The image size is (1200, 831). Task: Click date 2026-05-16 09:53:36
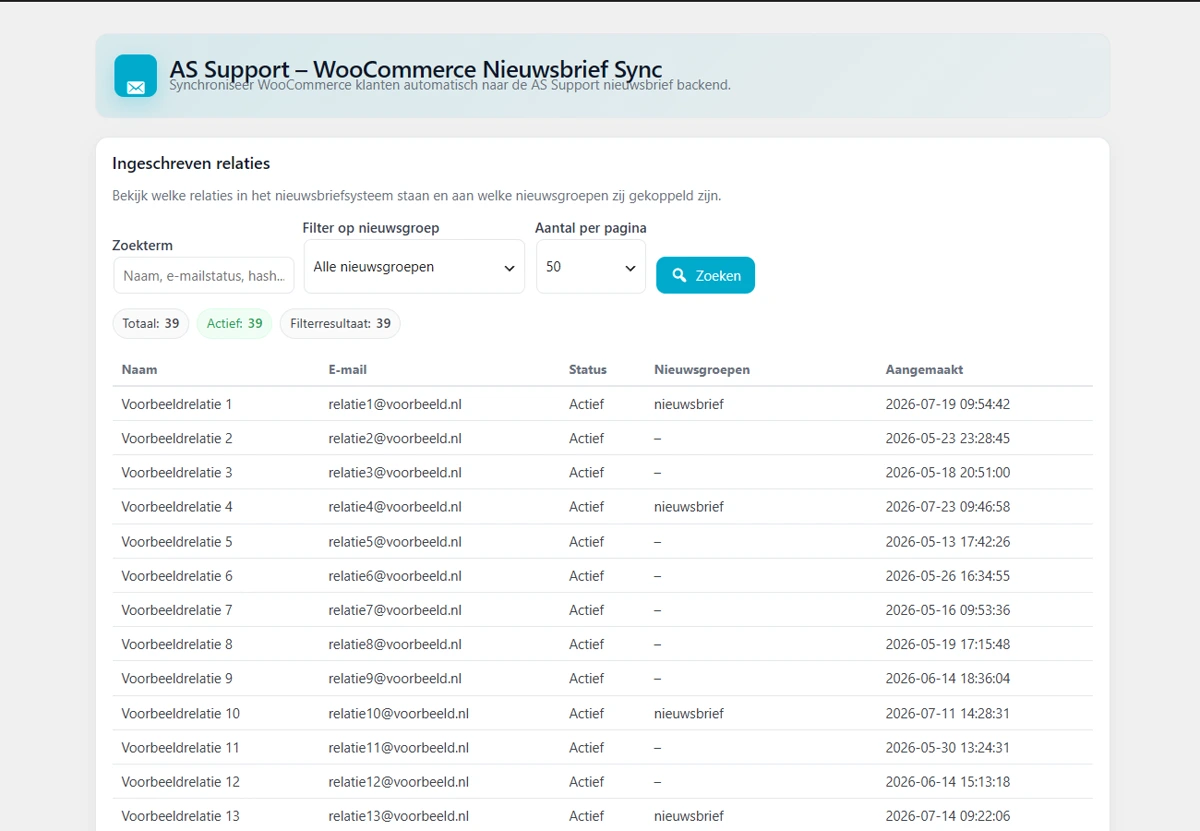(x=948, y=609)
